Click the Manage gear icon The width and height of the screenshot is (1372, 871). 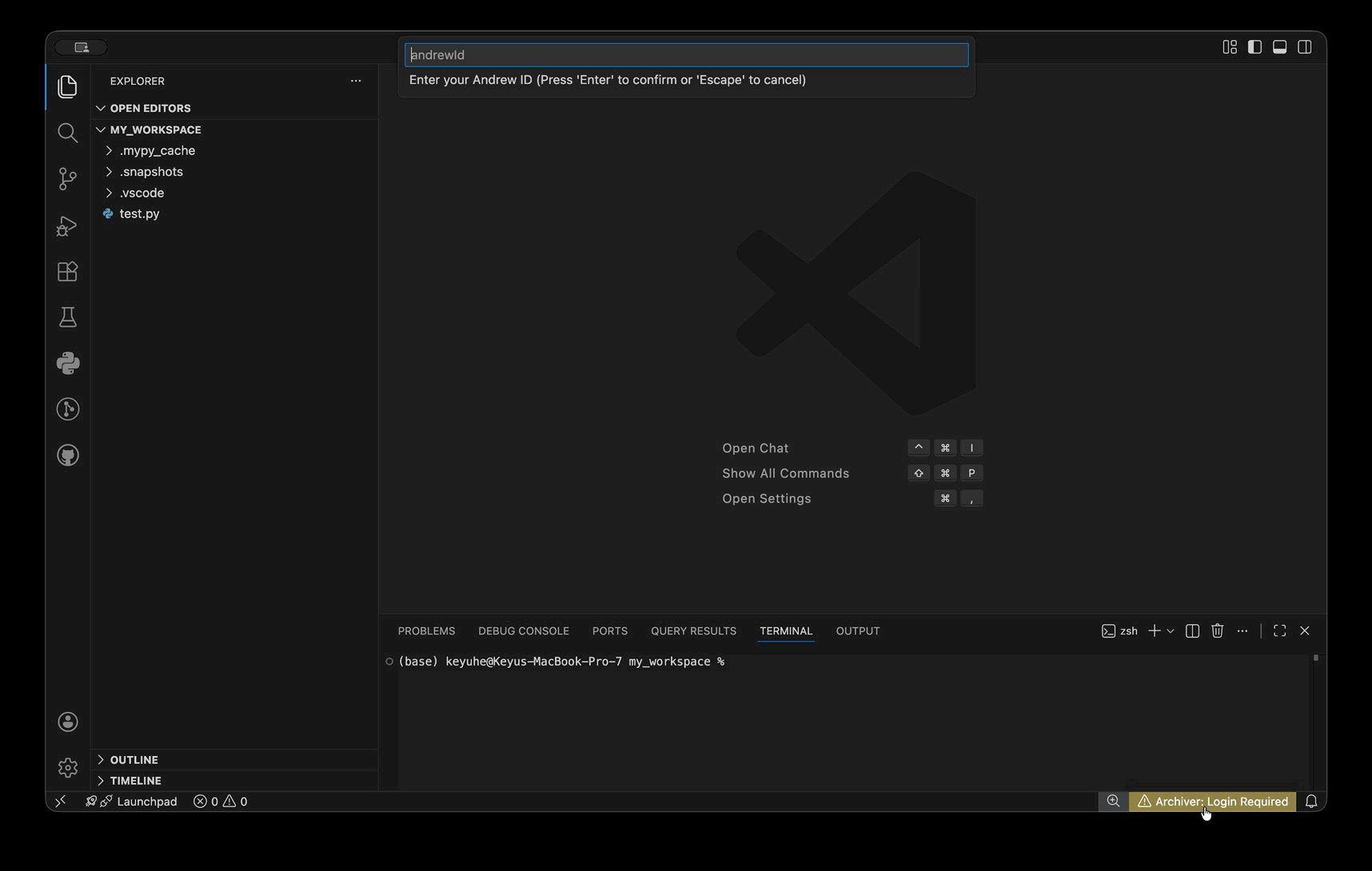(x=68, y=768)
